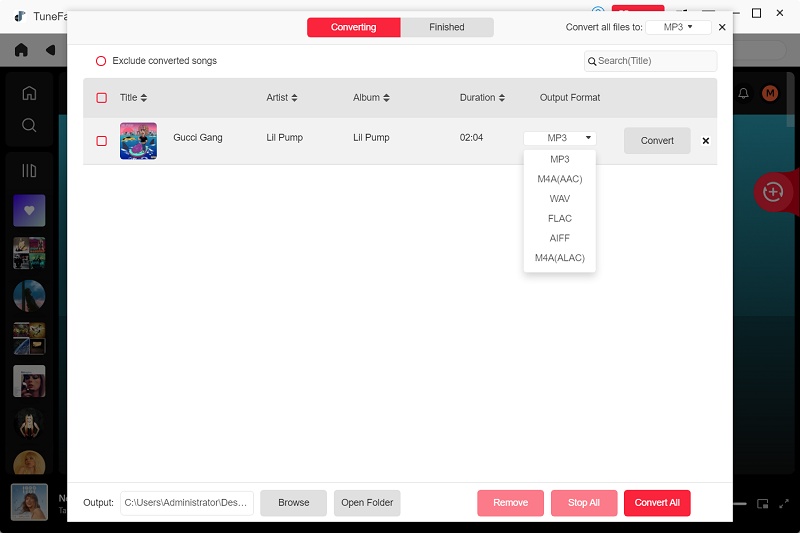Collapse the MP3 output format dropdown

[560, 138]
